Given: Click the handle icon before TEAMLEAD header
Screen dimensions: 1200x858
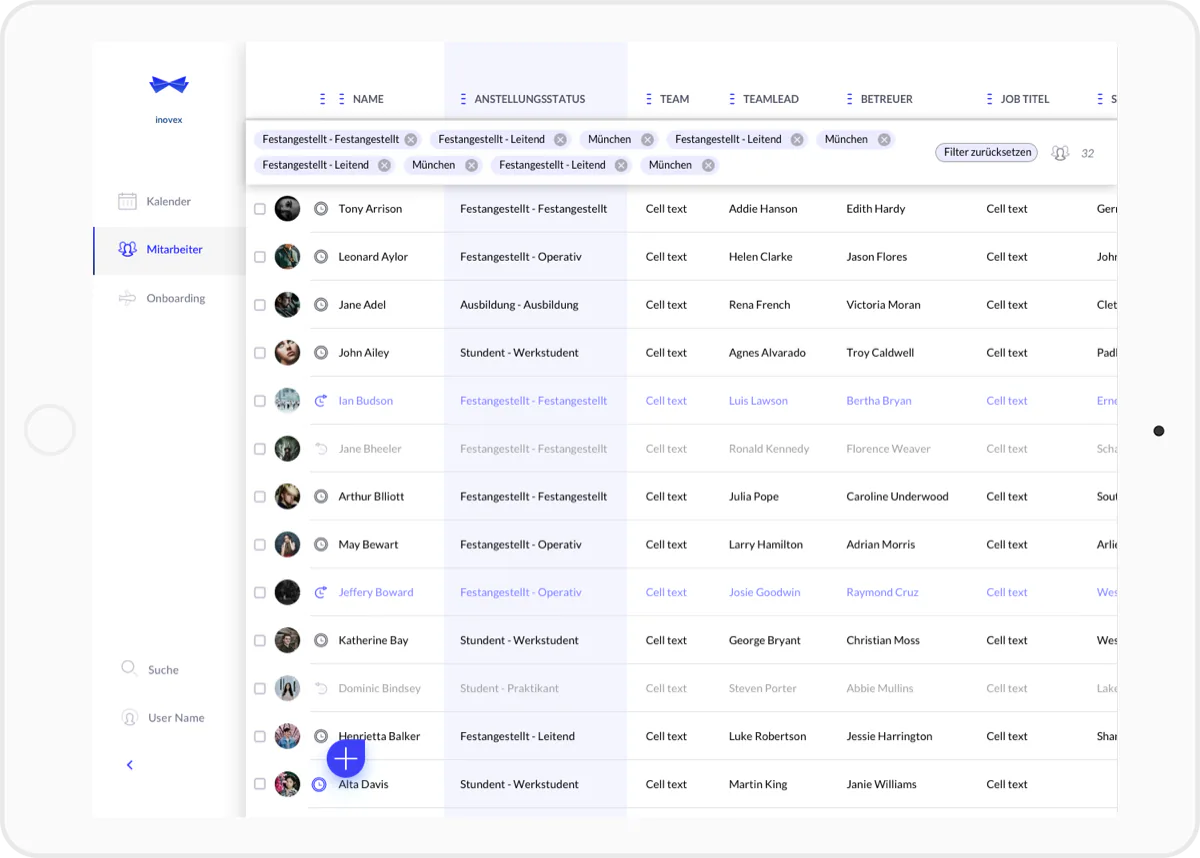Looking at the screenshot, I should [732, 99].
